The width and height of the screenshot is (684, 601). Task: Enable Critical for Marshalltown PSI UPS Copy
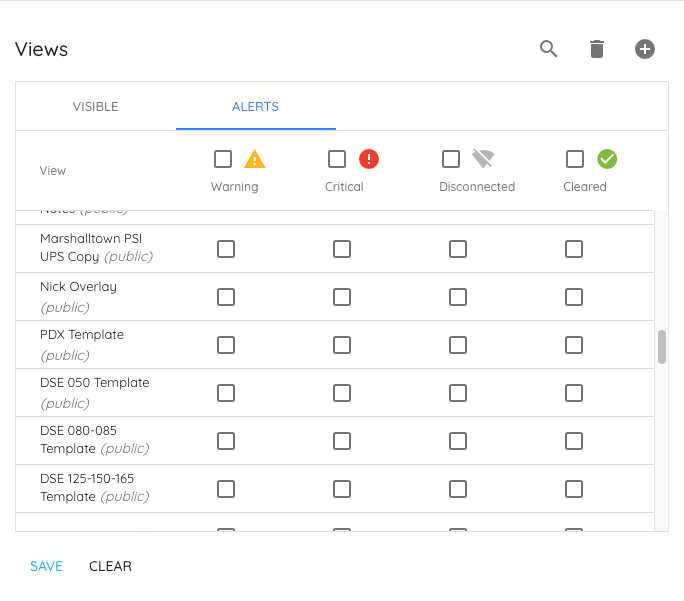342,249
